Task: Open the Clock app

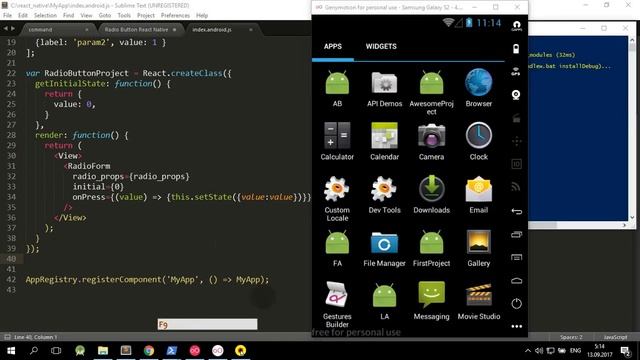Action: coord(478,141)
